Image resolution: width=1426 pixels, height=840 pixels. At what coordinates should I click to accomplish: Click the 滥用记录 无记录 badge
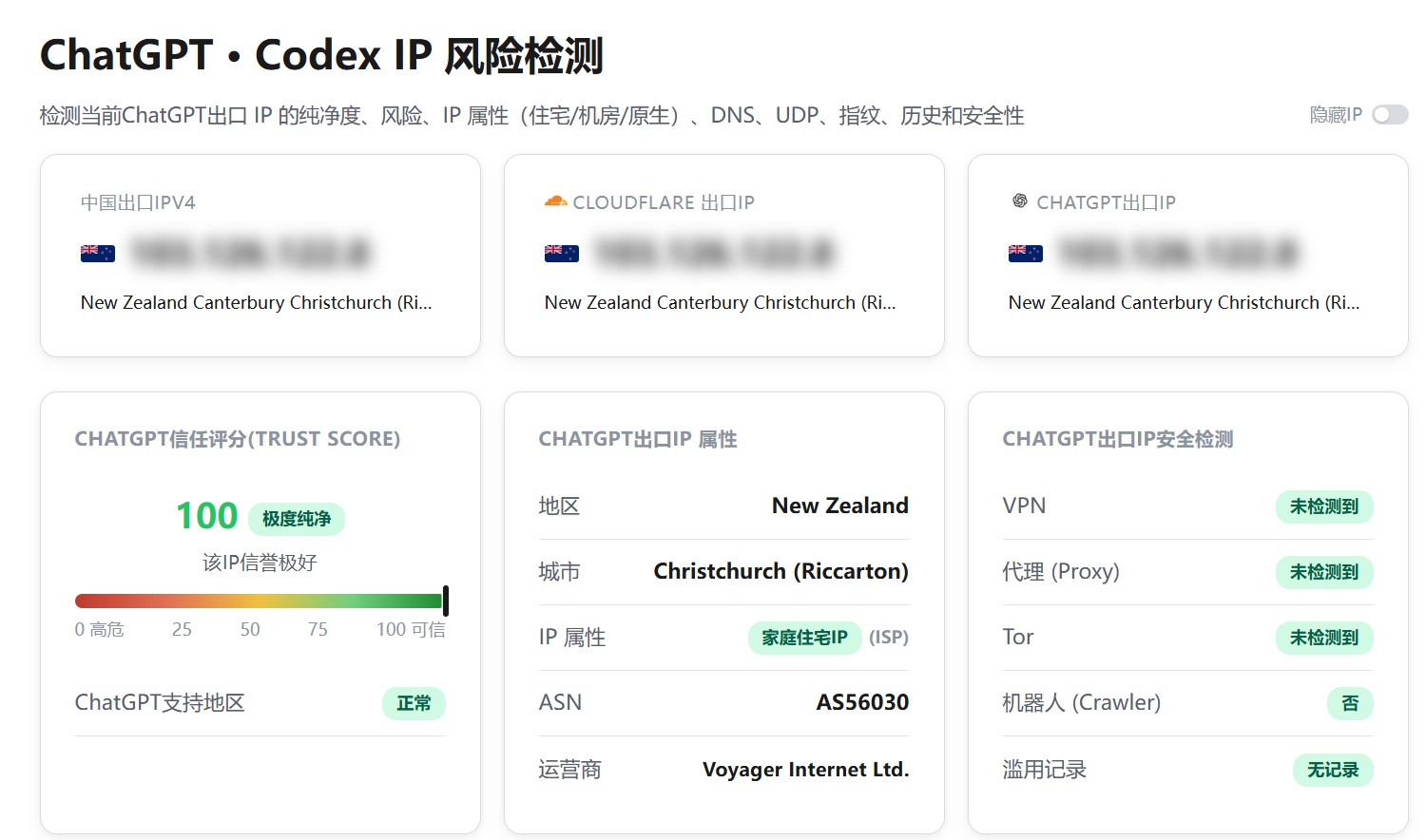coord(1333,770)
